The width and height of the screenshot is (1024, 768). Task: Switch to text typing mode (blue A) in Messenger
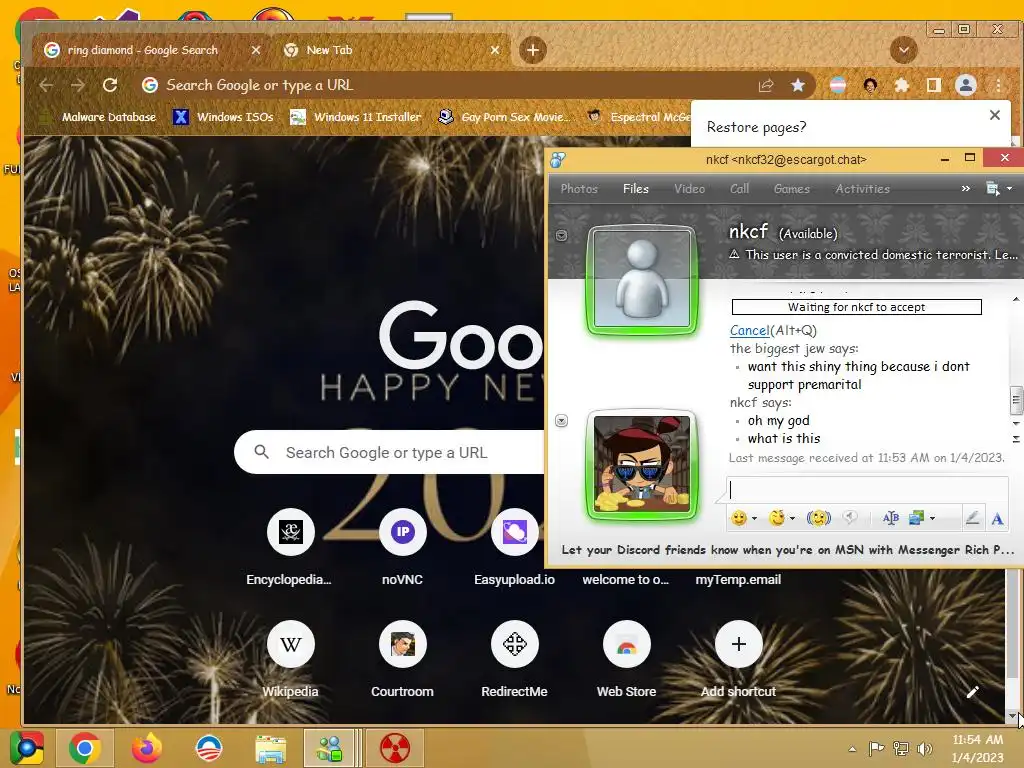point(997,519)
